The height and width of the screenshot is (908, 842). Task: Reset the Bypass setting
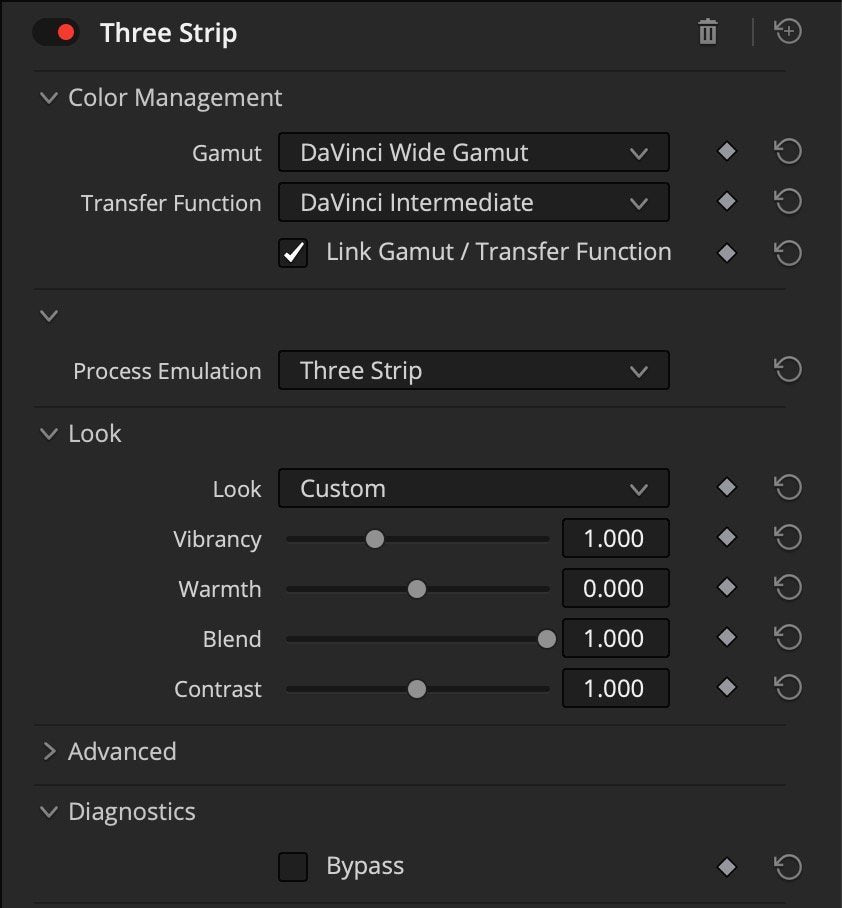(788, 867)
